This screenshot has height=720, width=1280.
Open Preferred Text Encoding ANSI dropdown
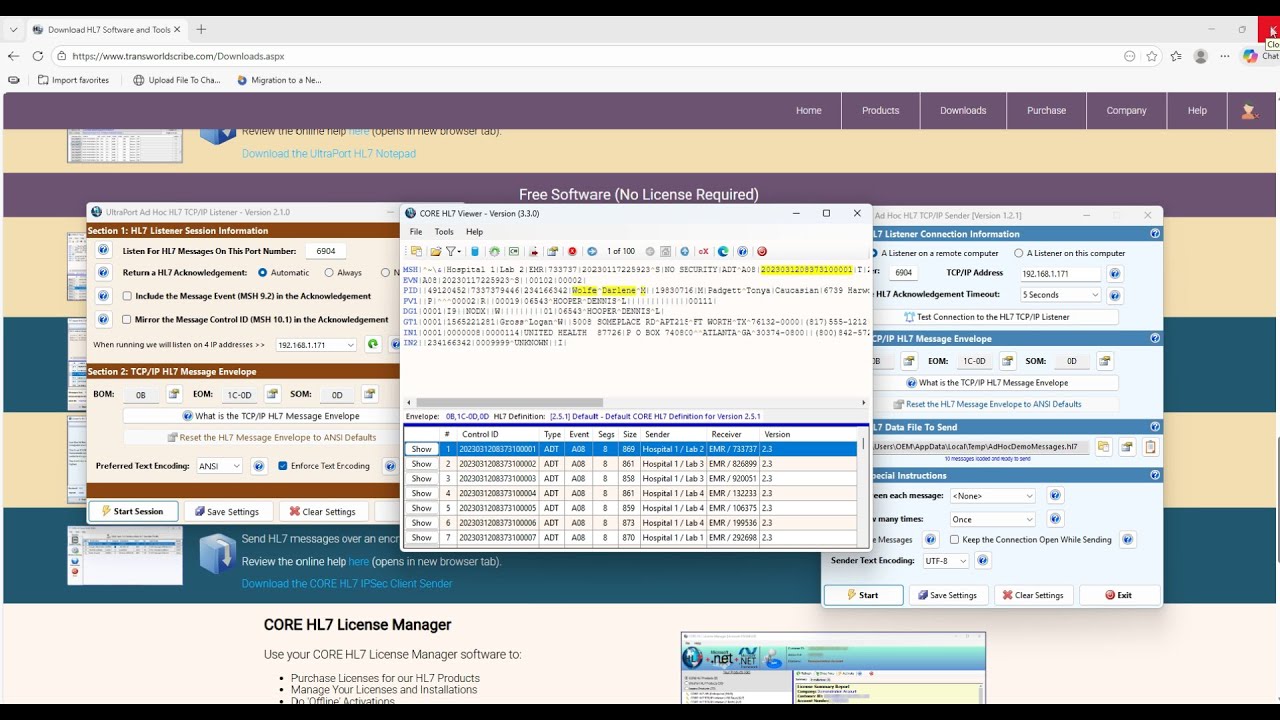click(220, 466)
